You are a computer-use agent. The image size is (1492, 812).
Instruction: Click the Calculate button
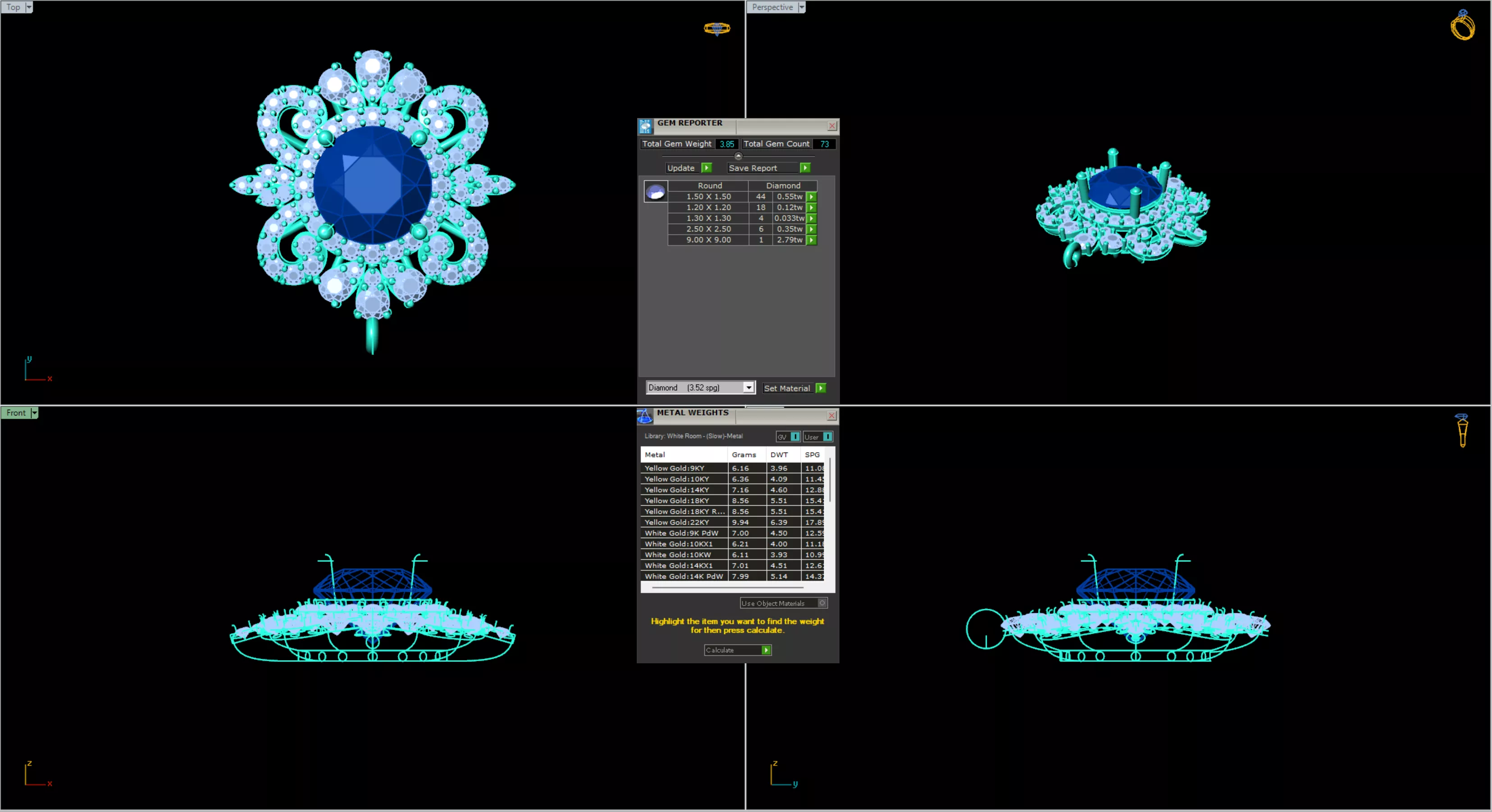[x=737, y=650]
